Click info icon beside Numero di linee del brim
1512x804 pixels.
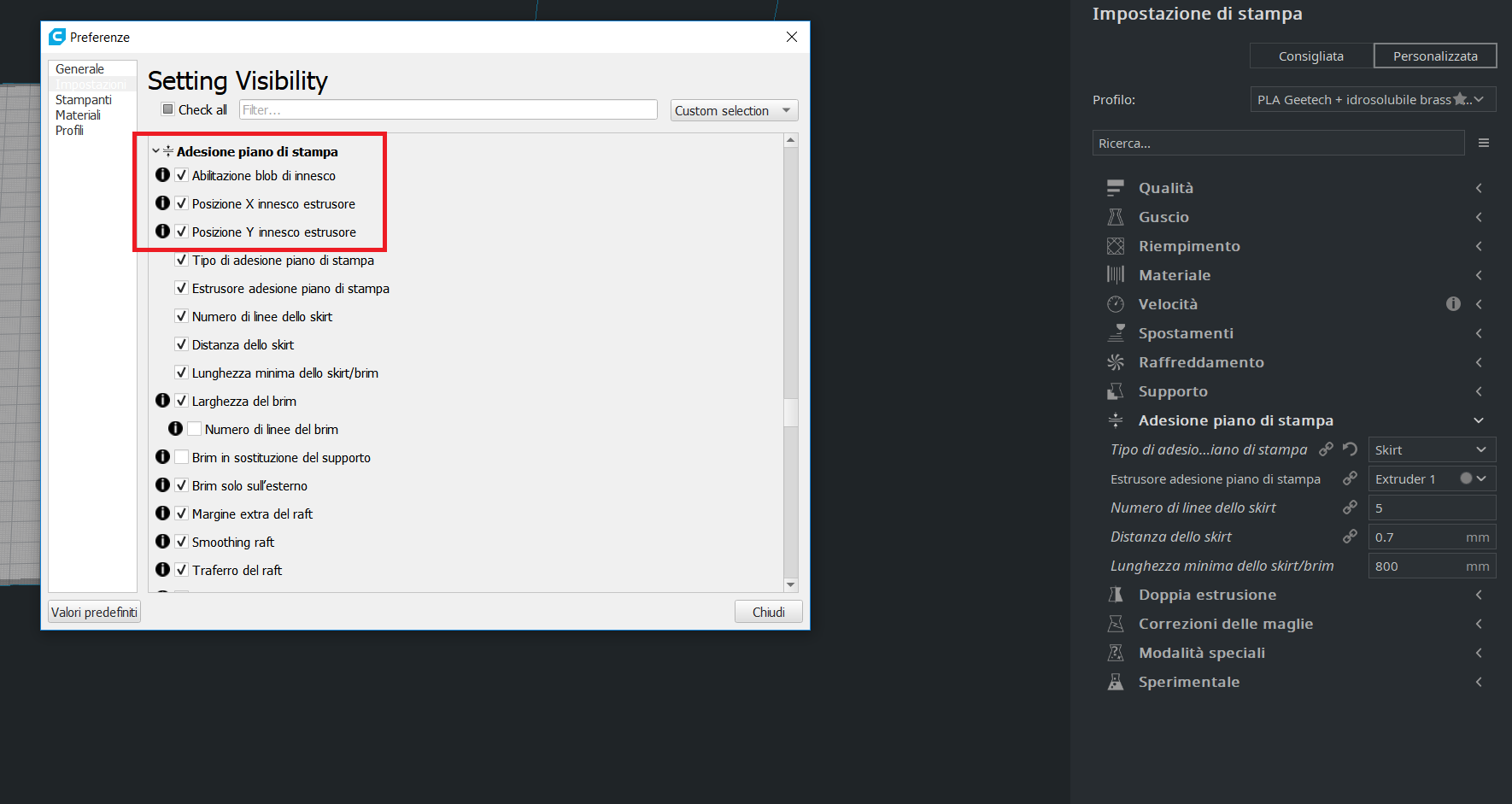click(x=175, y=429)
